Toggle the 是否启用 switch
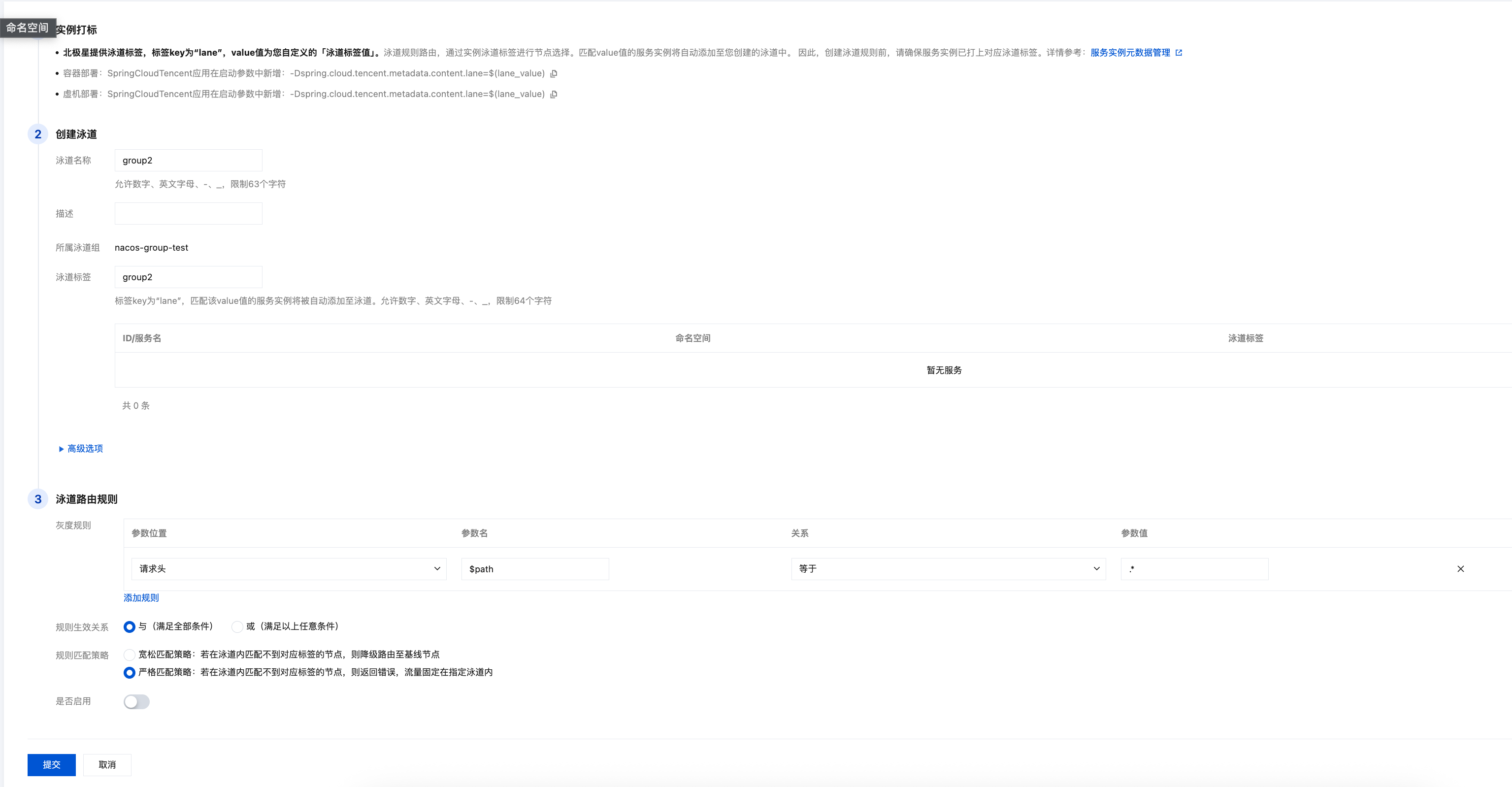The width and height of the screenshot is (1512, 787). [137, 702]
